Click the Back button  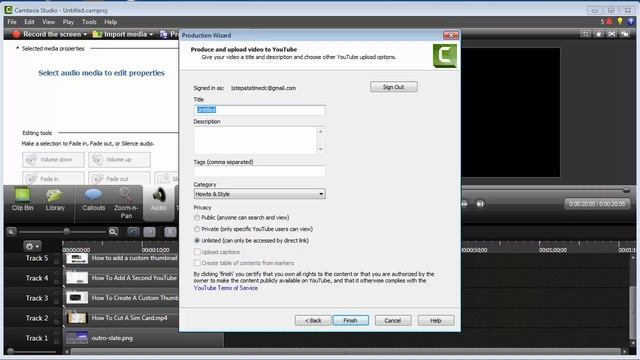[313, 320]
